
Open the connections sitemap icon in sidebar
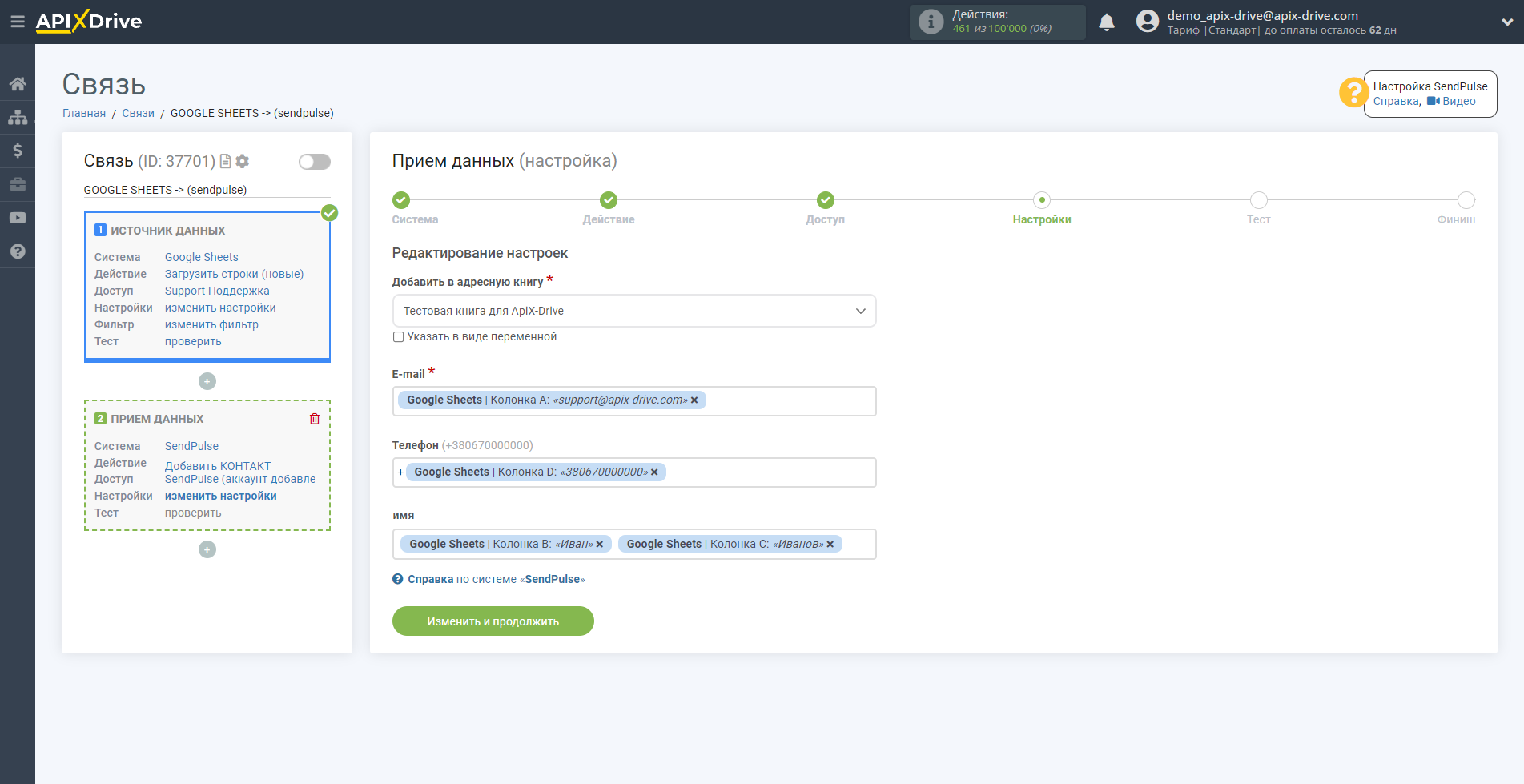[x=18, y=117]
